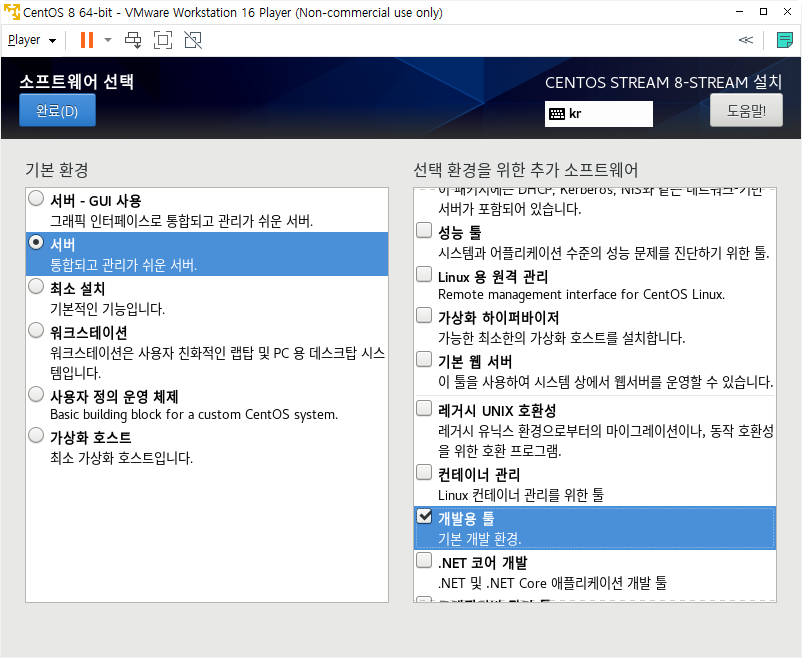
Task: Click the kr keyboard layout indicator
Action: [x=598, y=114]
